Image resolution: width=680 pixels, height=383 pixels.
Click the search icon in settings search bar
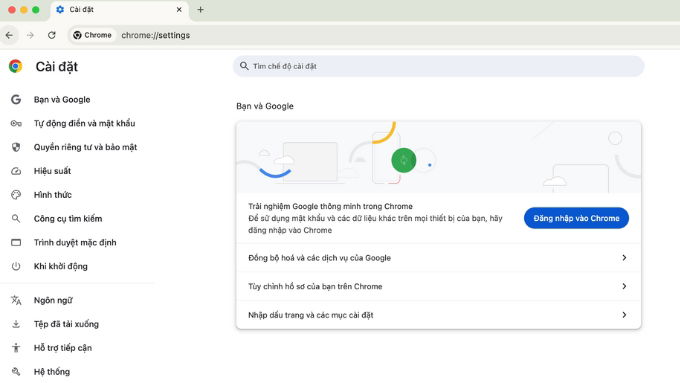(244, 66)
